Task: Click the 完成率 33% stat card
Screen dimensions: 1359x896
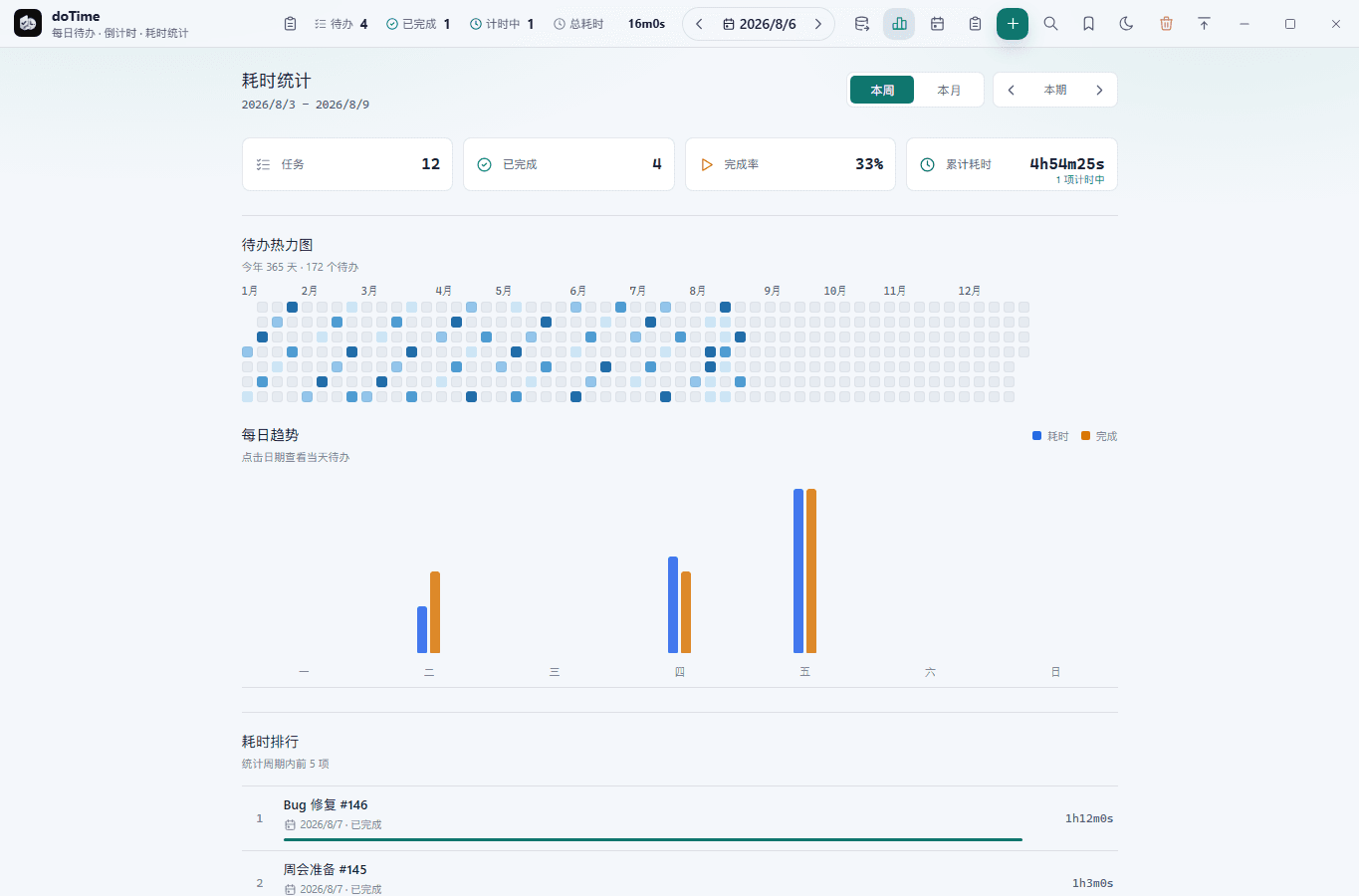Action: [791, 164]
